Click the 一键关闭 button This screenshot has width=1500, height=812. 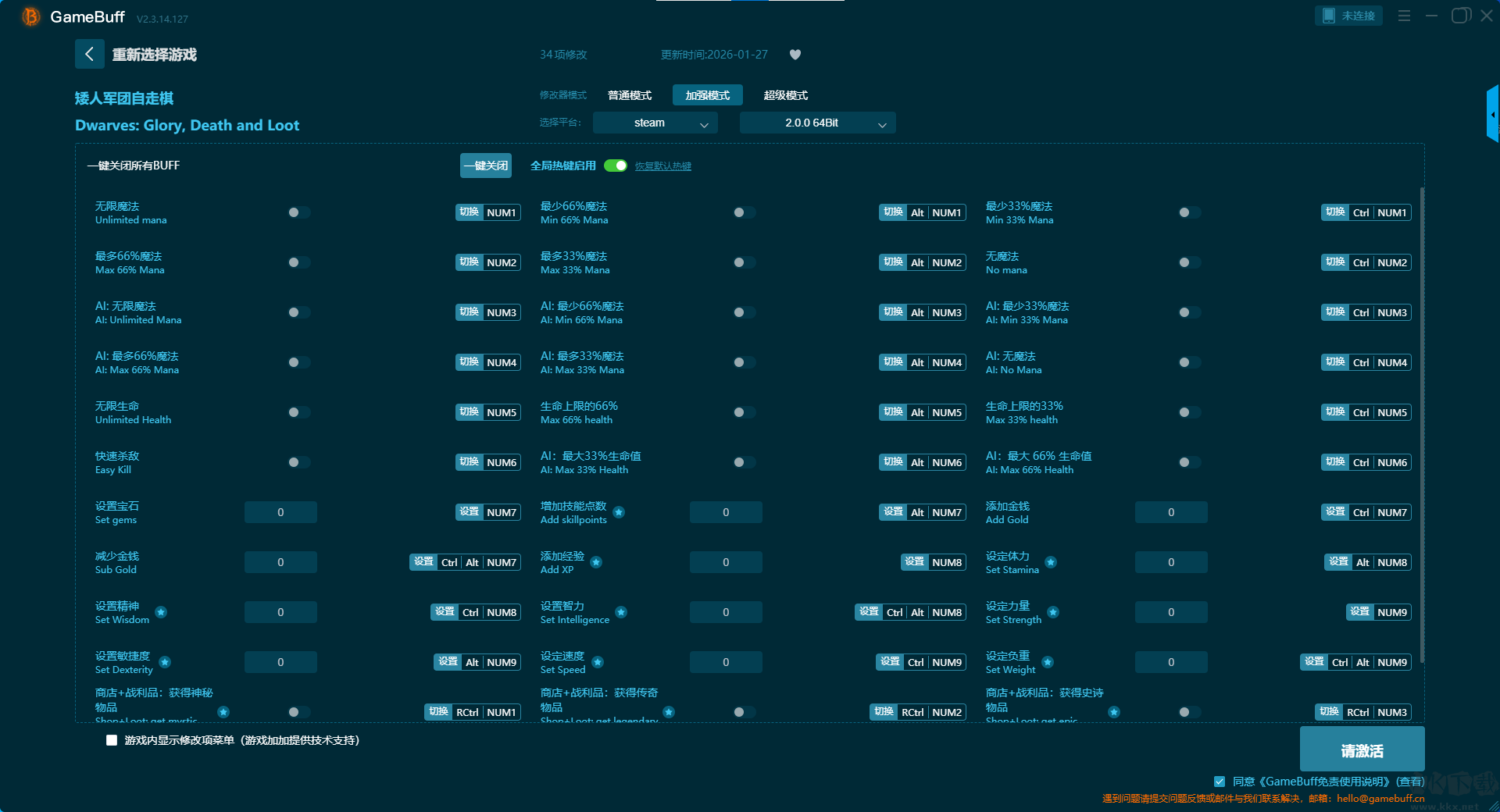click(x=486, y=166)
